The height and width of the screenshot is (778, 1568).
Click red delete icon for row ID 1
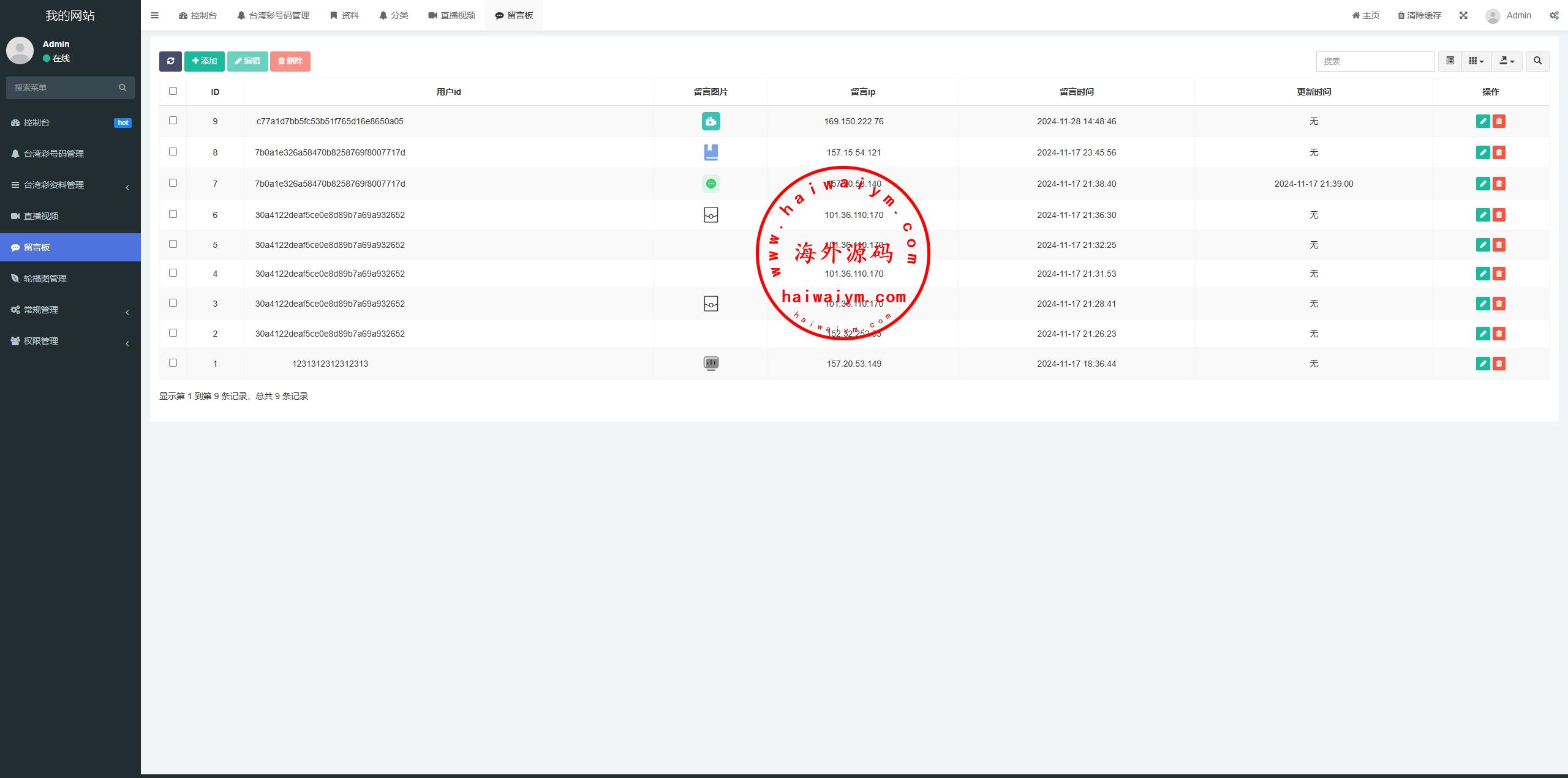pyautogui.click(x=1499, y=364)
